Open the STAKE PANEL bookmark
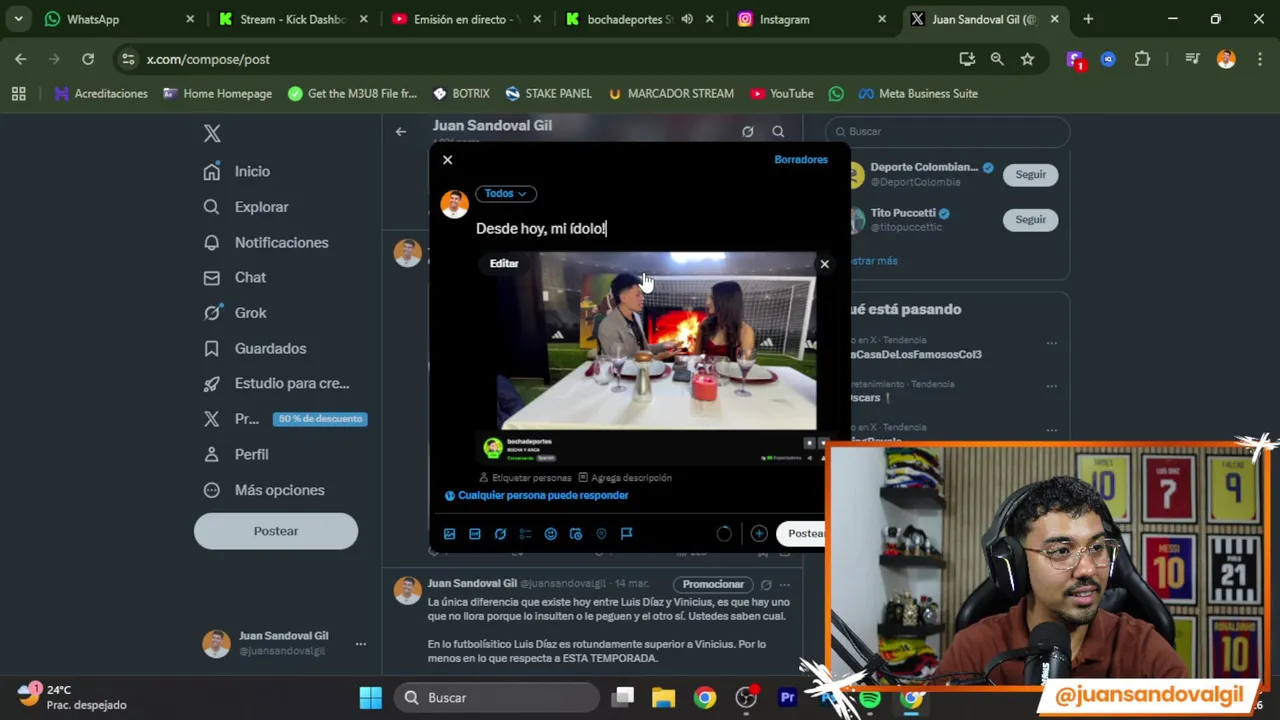1280x720 pixels. (549, 94)
